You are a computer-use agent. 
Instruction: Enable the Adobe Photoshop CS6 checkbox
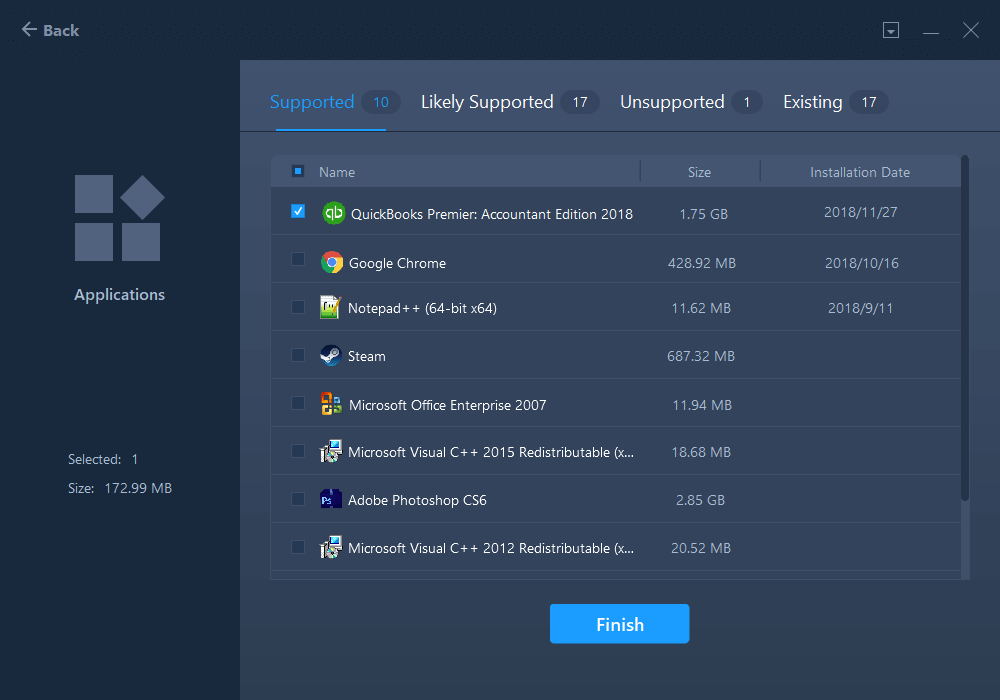tap(298, 499)
